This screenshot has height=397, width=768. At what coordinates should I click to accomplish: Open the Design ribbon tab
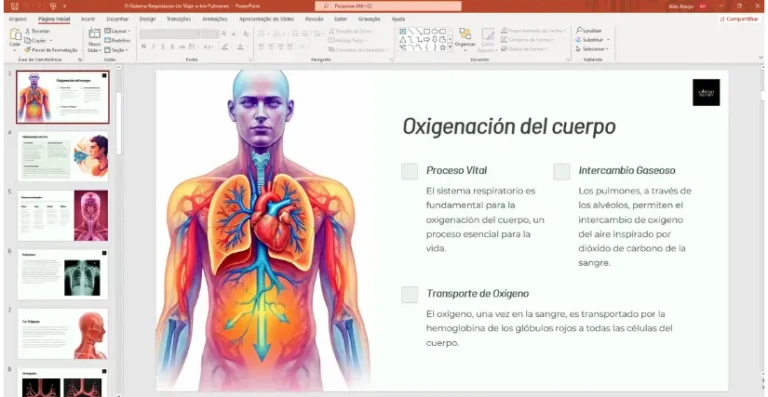[x=147, y=19]
